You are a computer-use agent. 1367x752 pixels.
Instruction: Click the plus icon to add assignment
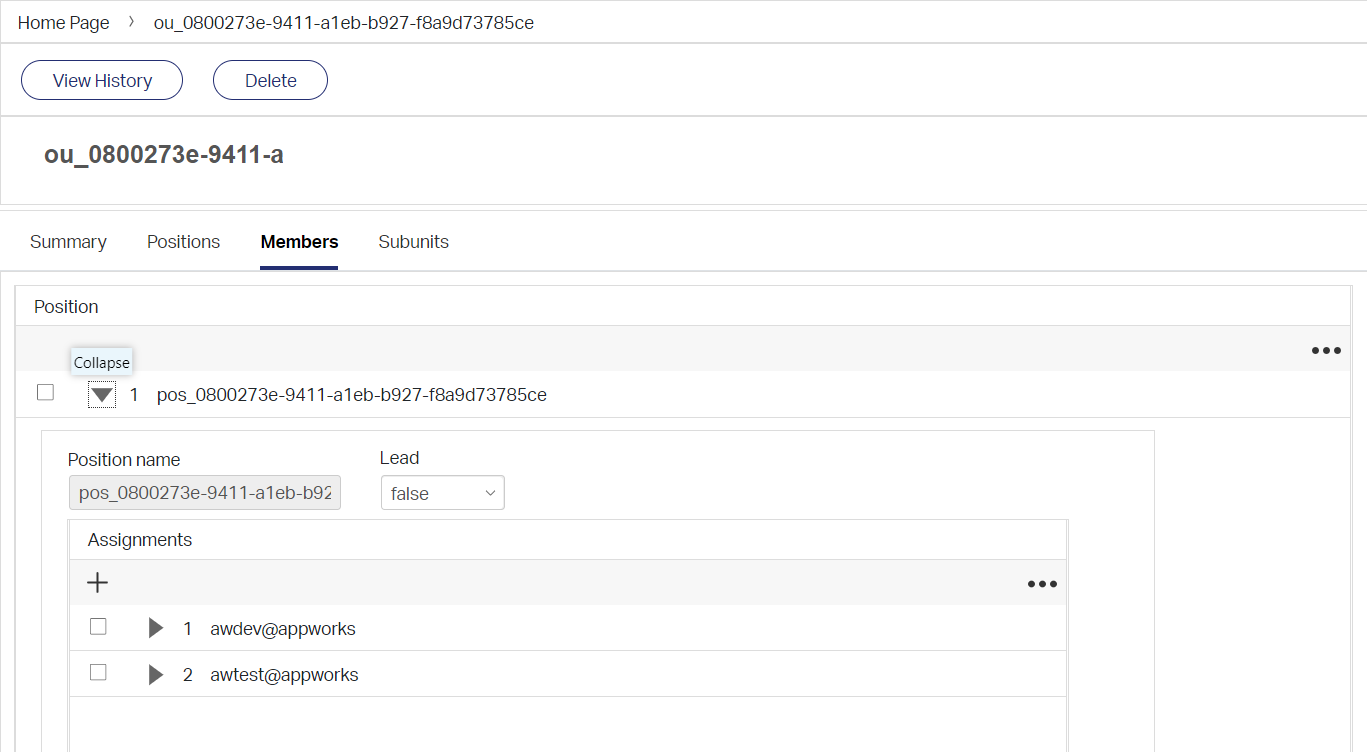[x=97, y=583]
